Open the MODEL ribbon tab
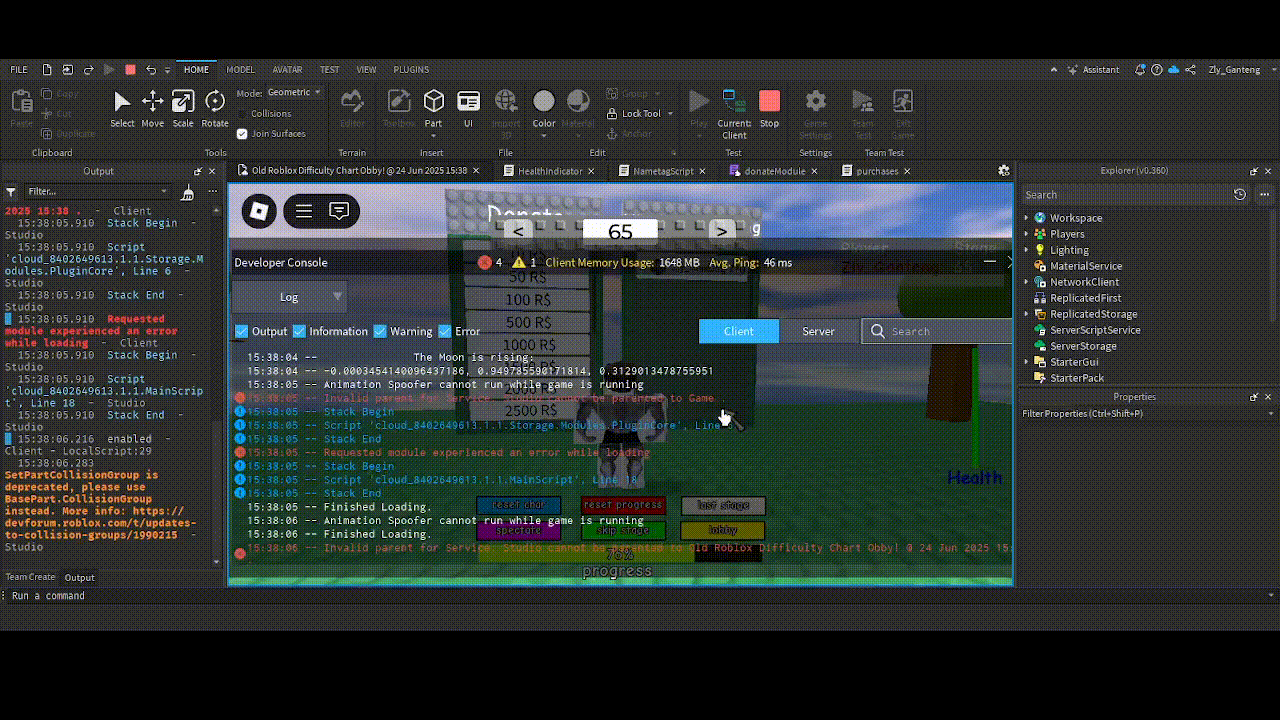Viewport: 1280px width, 720px height. click(x=240, y=70)
